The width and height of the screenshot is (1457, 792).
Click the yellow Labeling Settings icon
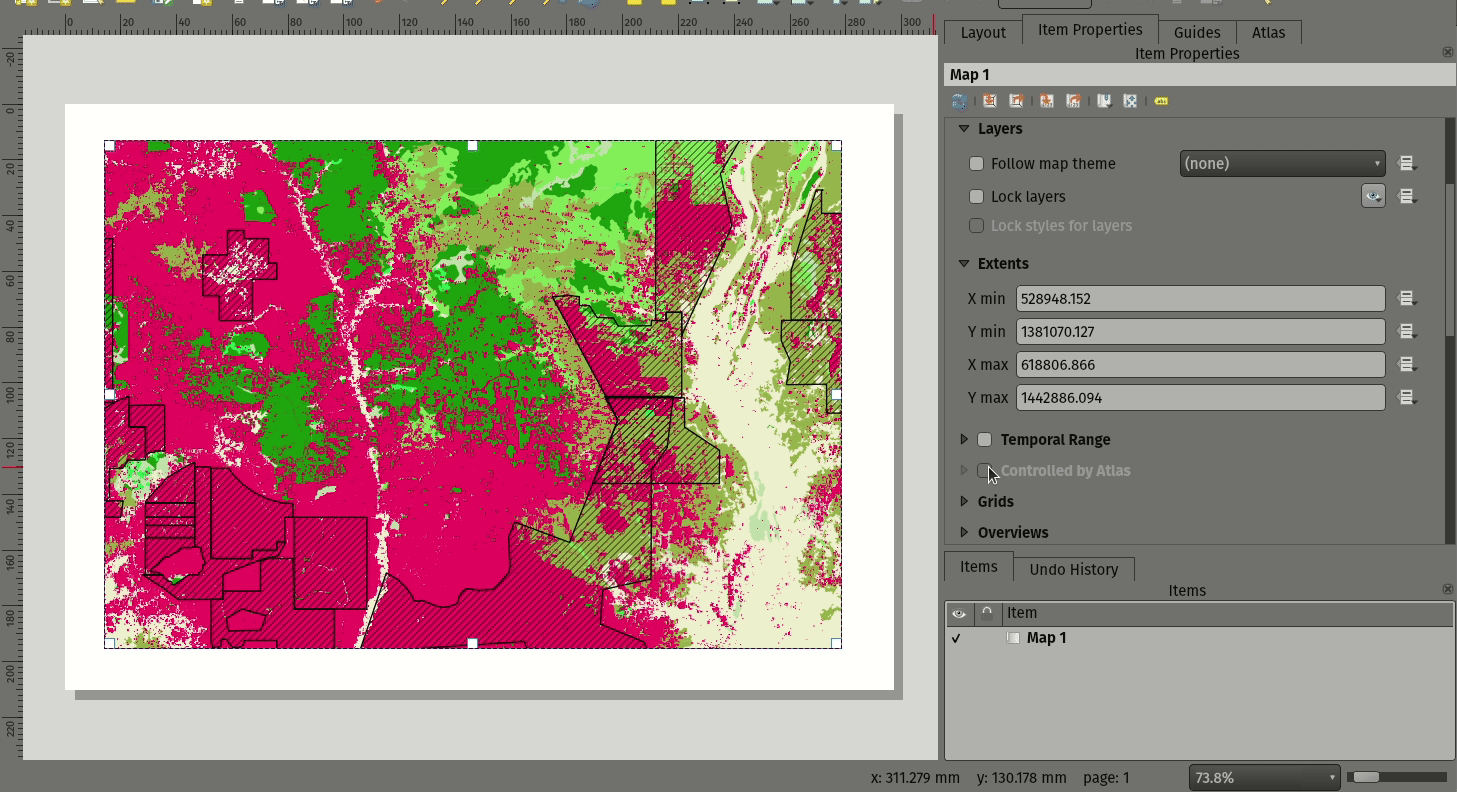[x=1161, y=101]
